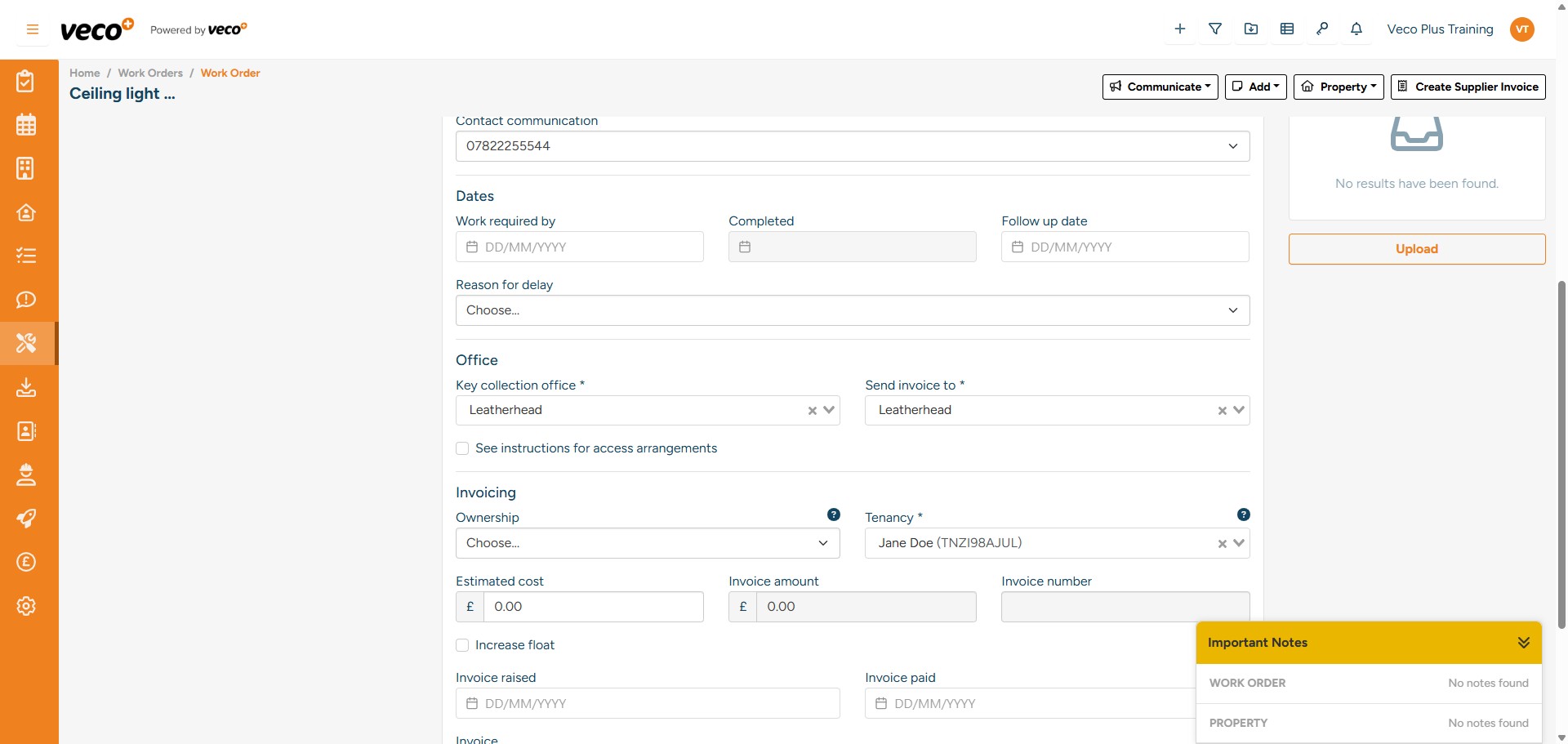1568x744 pixels.
Task: Select the key icon in the top toolbar
Action: point(1322,29)
